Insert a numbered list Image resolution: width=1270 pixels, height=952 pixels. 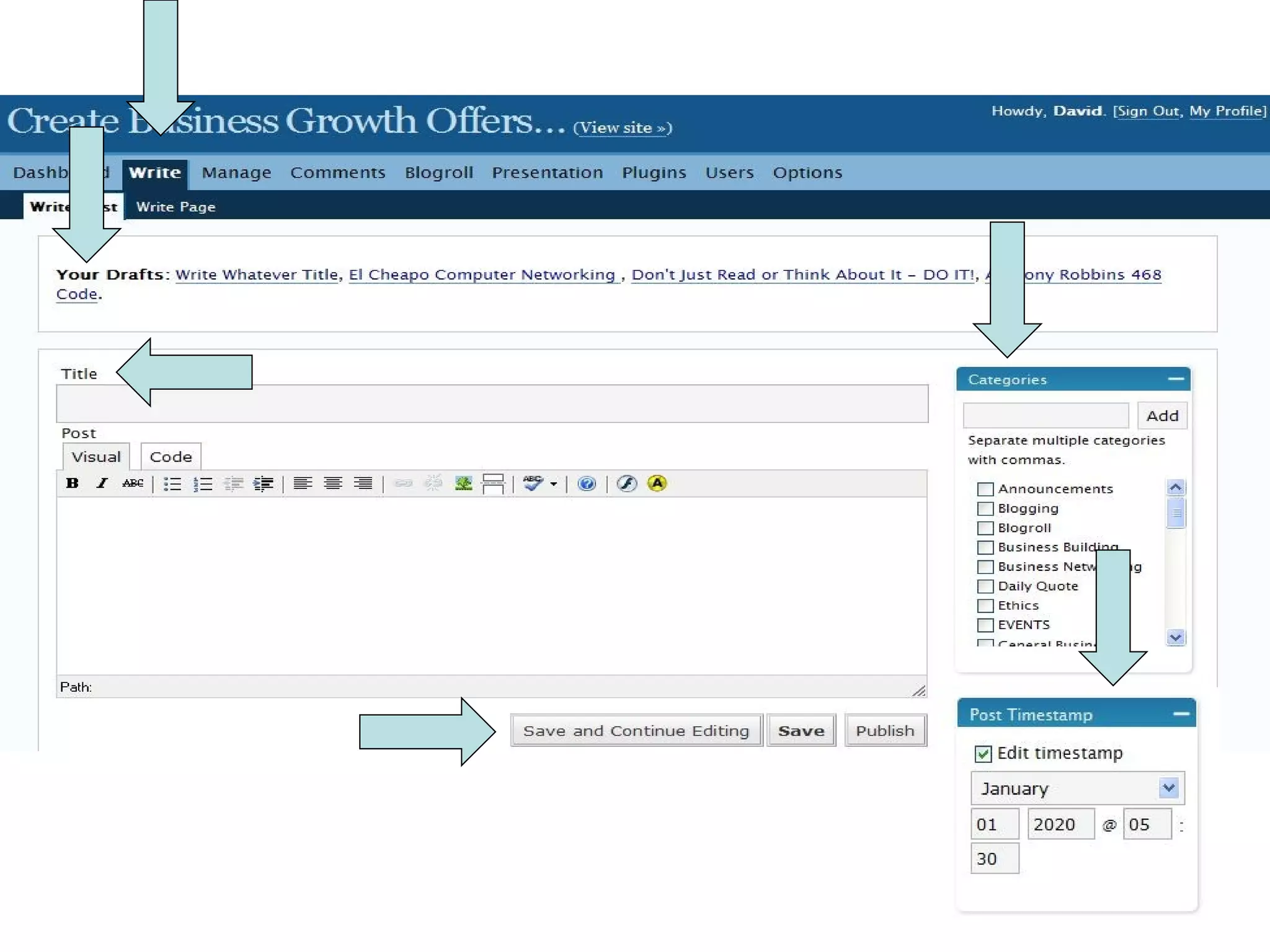tap(203, 484)
